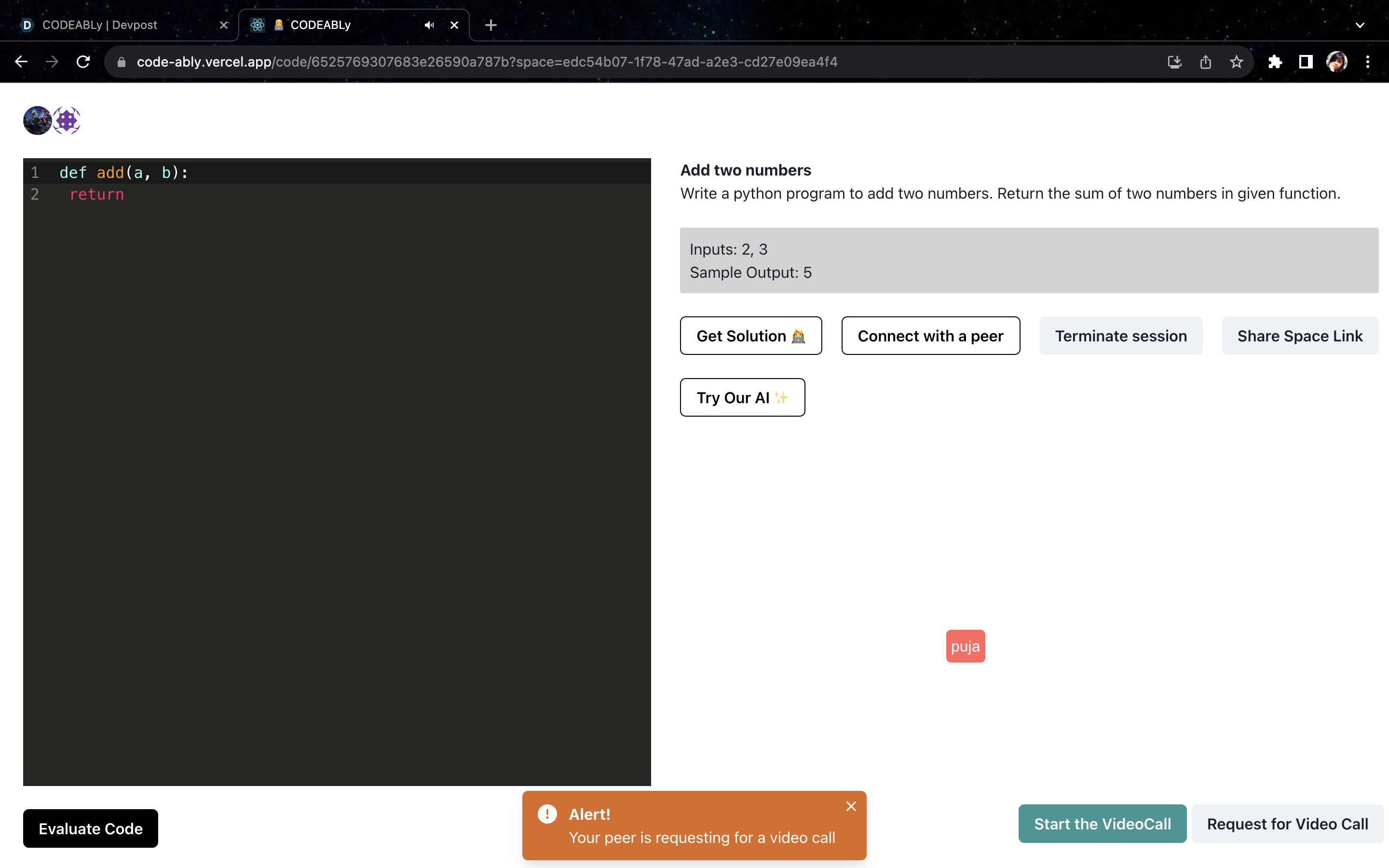Click the browser back arrow
The width and height of the screenshot is (1389, 868).
21,62
